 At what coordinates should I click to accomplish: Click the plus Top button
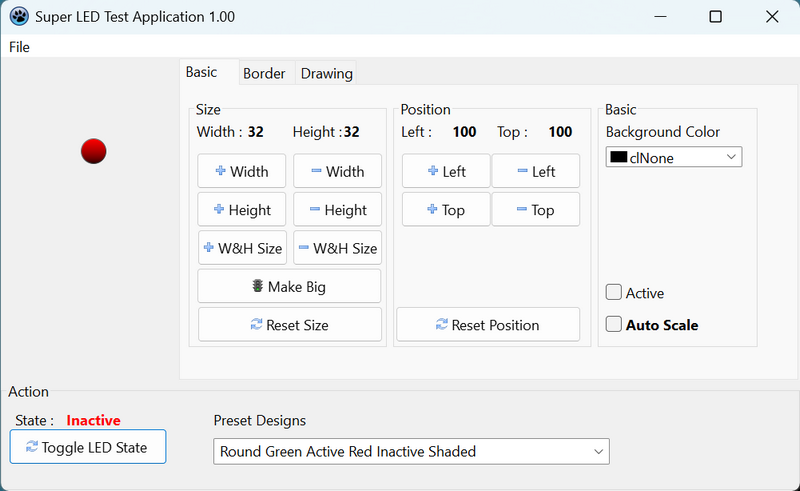coord(446,209)
